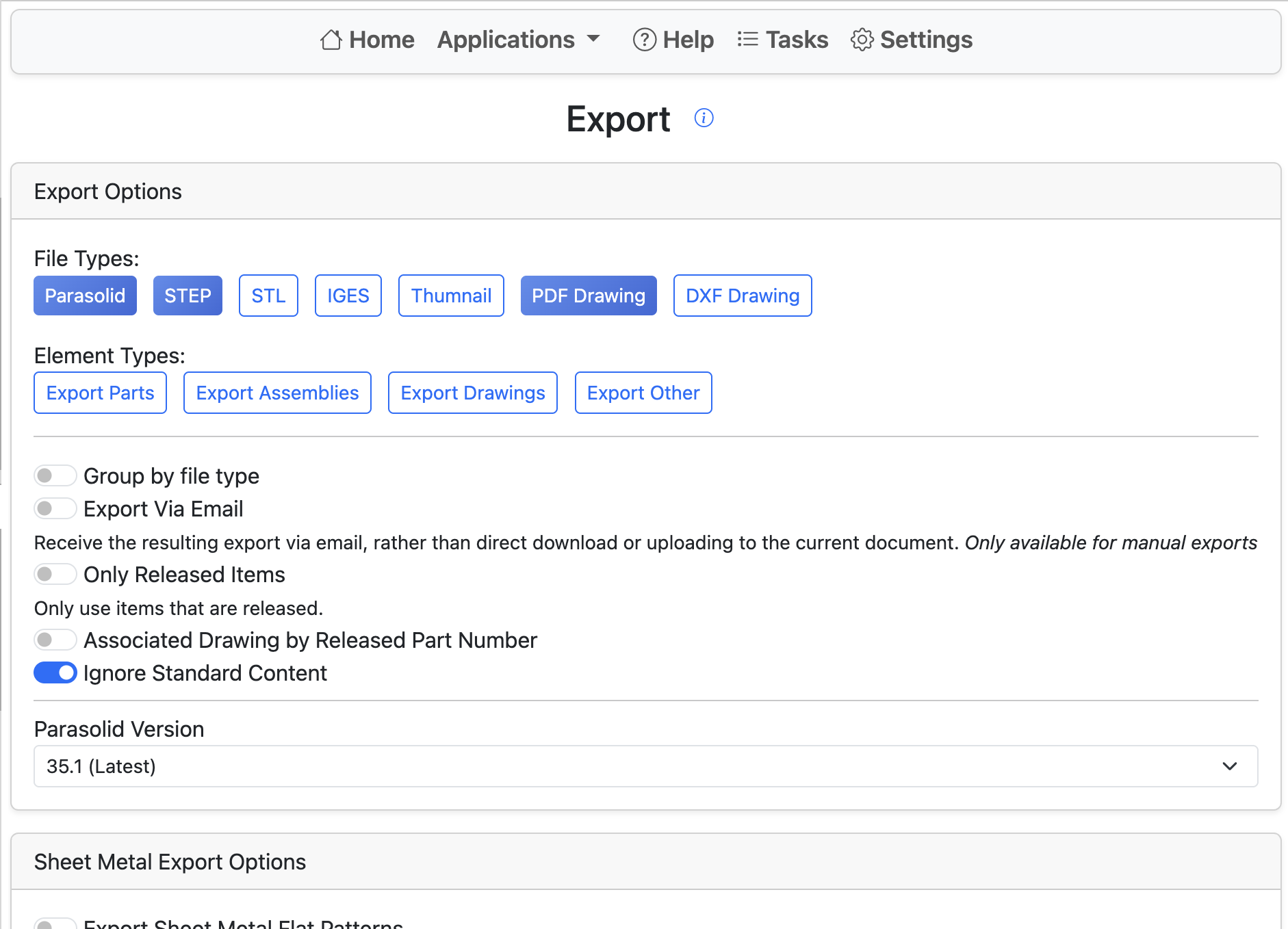This screenshot has height=929, width=1288.
Task: Enable the Group by file type toggle
Action: pyautogui.click(x=55, y=475)
